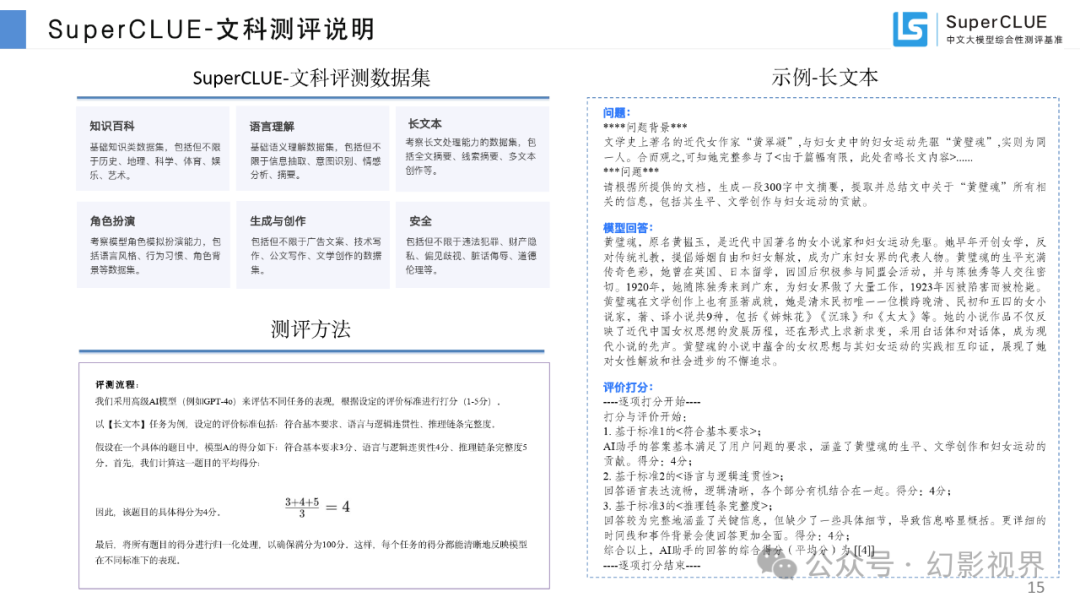This screenshot has width=1080, height=608.
Task: Select the ***问题*** line
Action: 631,171
